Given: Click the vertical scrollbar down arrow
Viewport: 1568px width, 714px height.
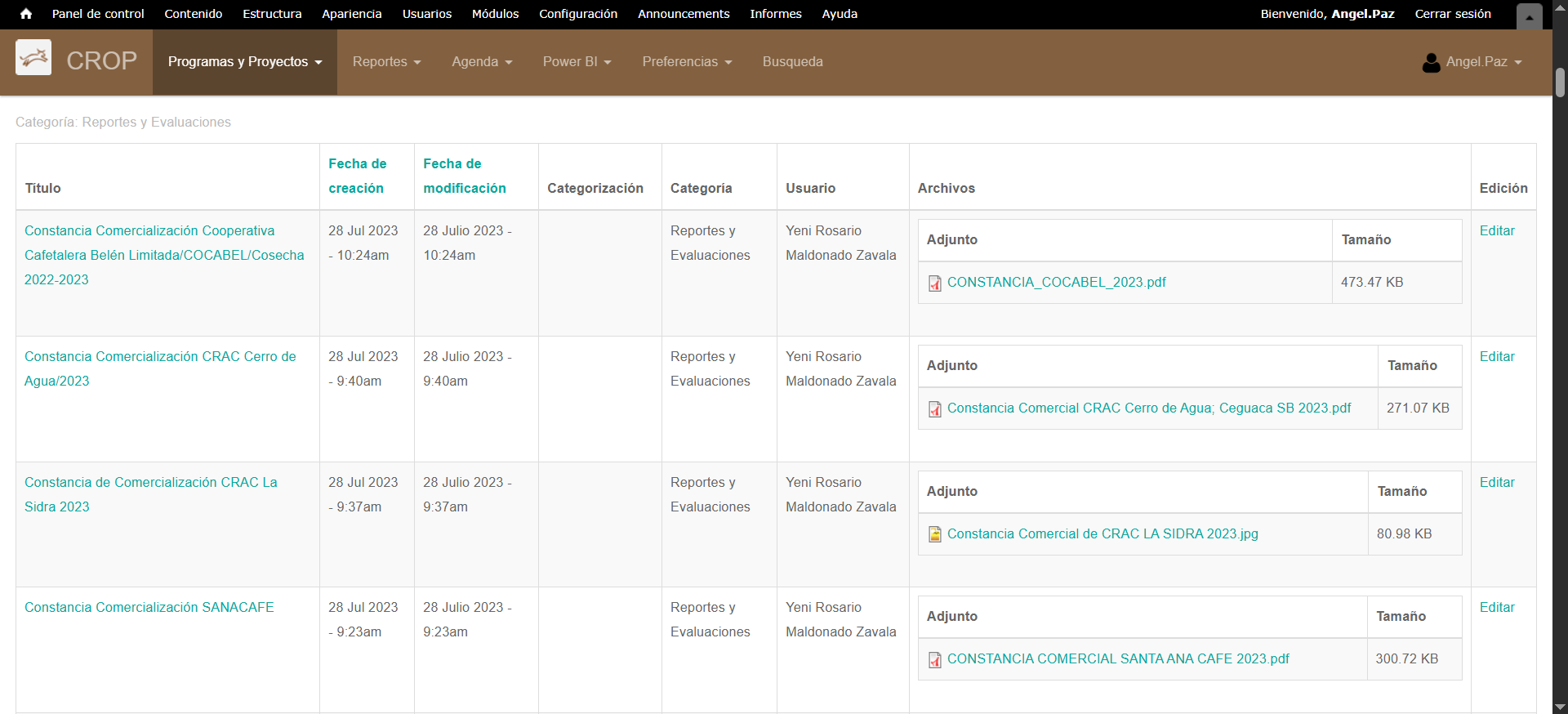Looking at the screenshot, I should (x=1560, y=707).
